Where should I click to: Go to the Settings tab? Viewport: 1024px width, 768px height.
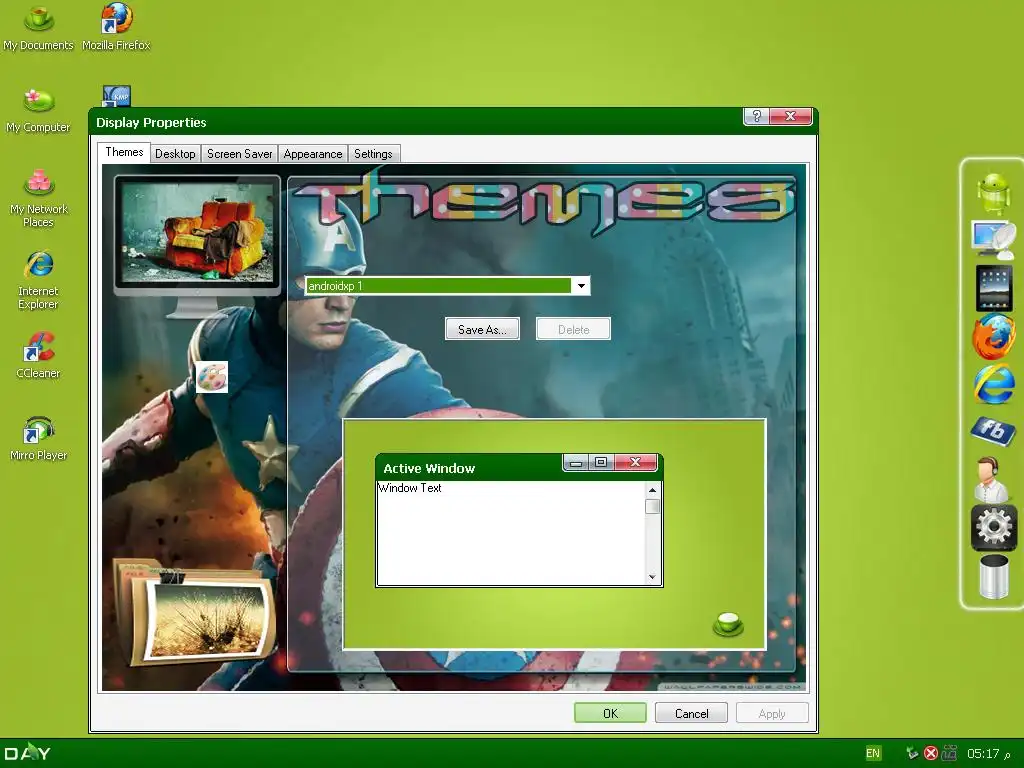(374, 154)
